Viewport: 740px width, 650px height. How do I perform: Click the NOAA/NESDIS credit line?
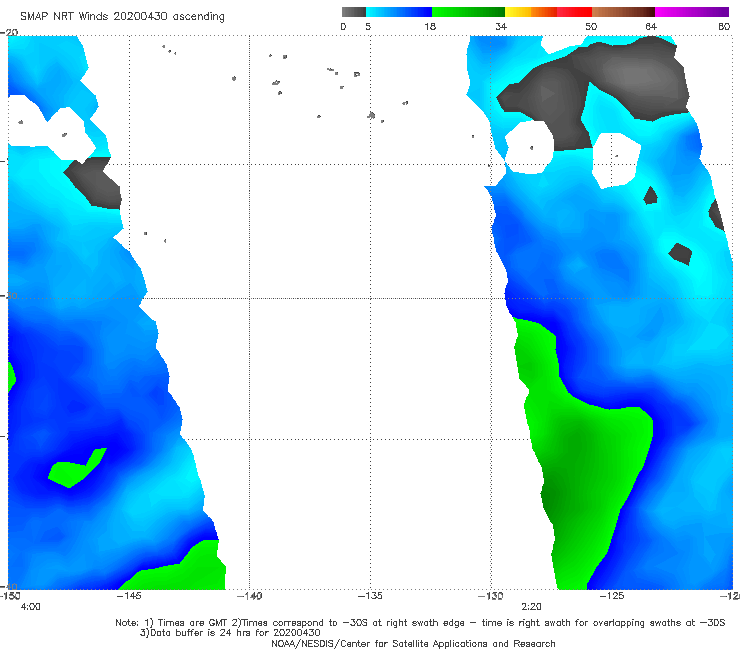(413, 643)
